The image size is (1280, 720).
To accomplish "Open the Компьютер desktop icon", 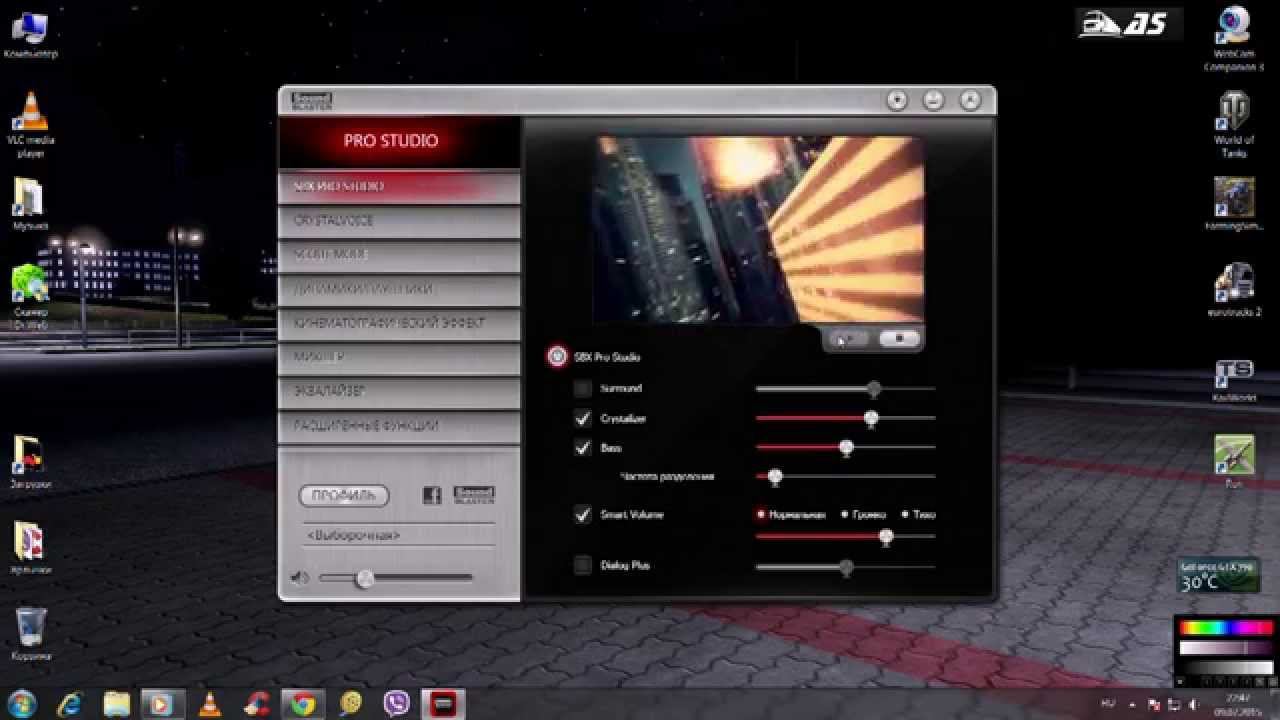I will (30, 36).
